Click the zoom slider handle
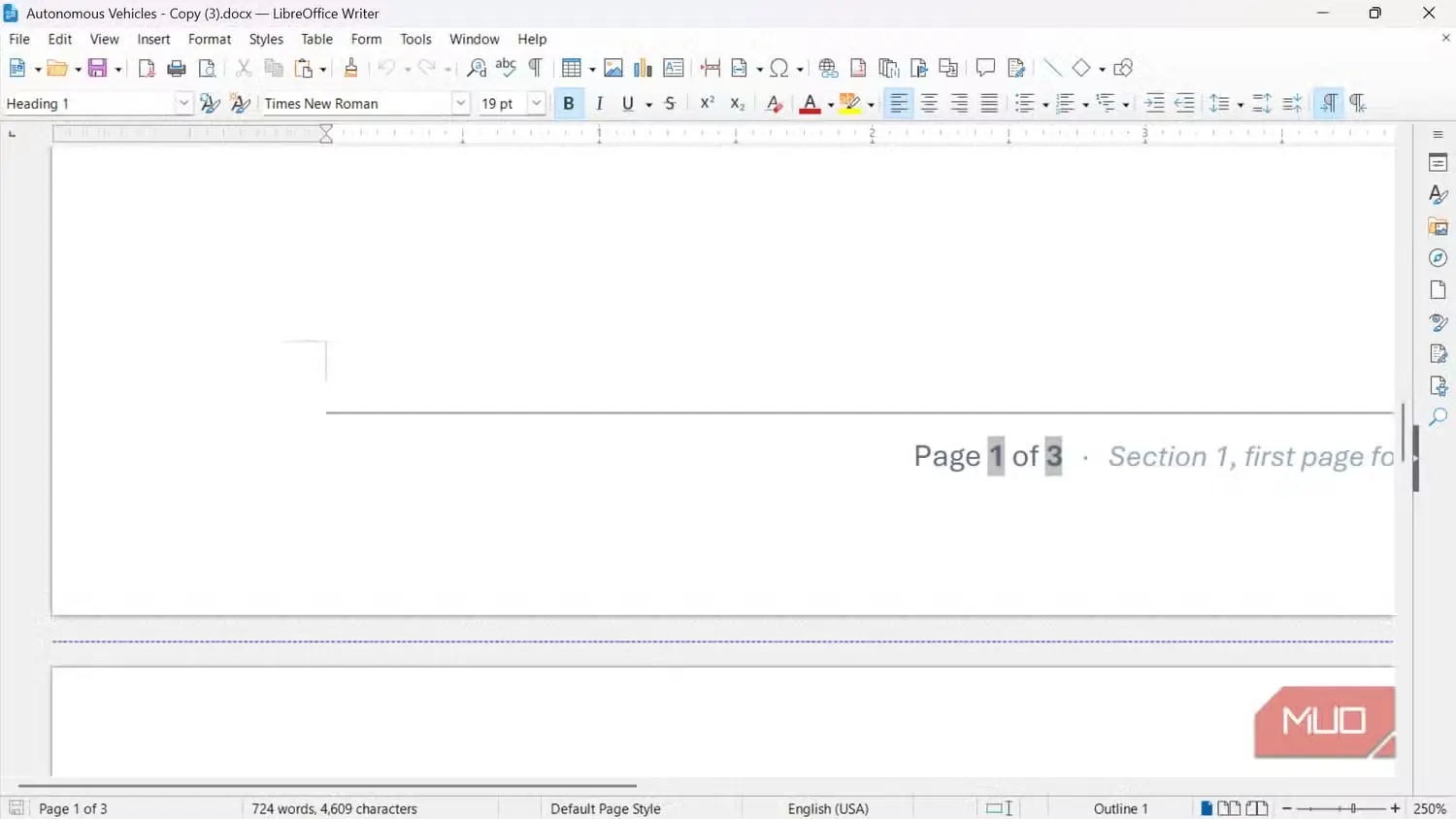 coord(1353,808)
